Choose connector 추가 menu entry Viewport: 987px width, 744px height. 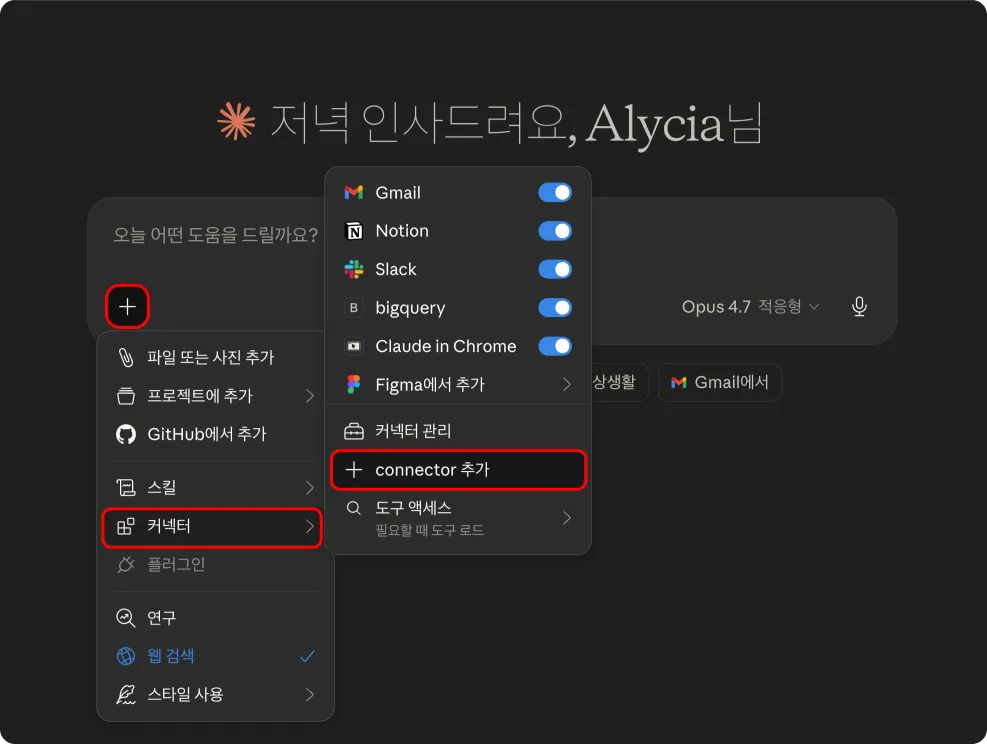click(458, 470)
